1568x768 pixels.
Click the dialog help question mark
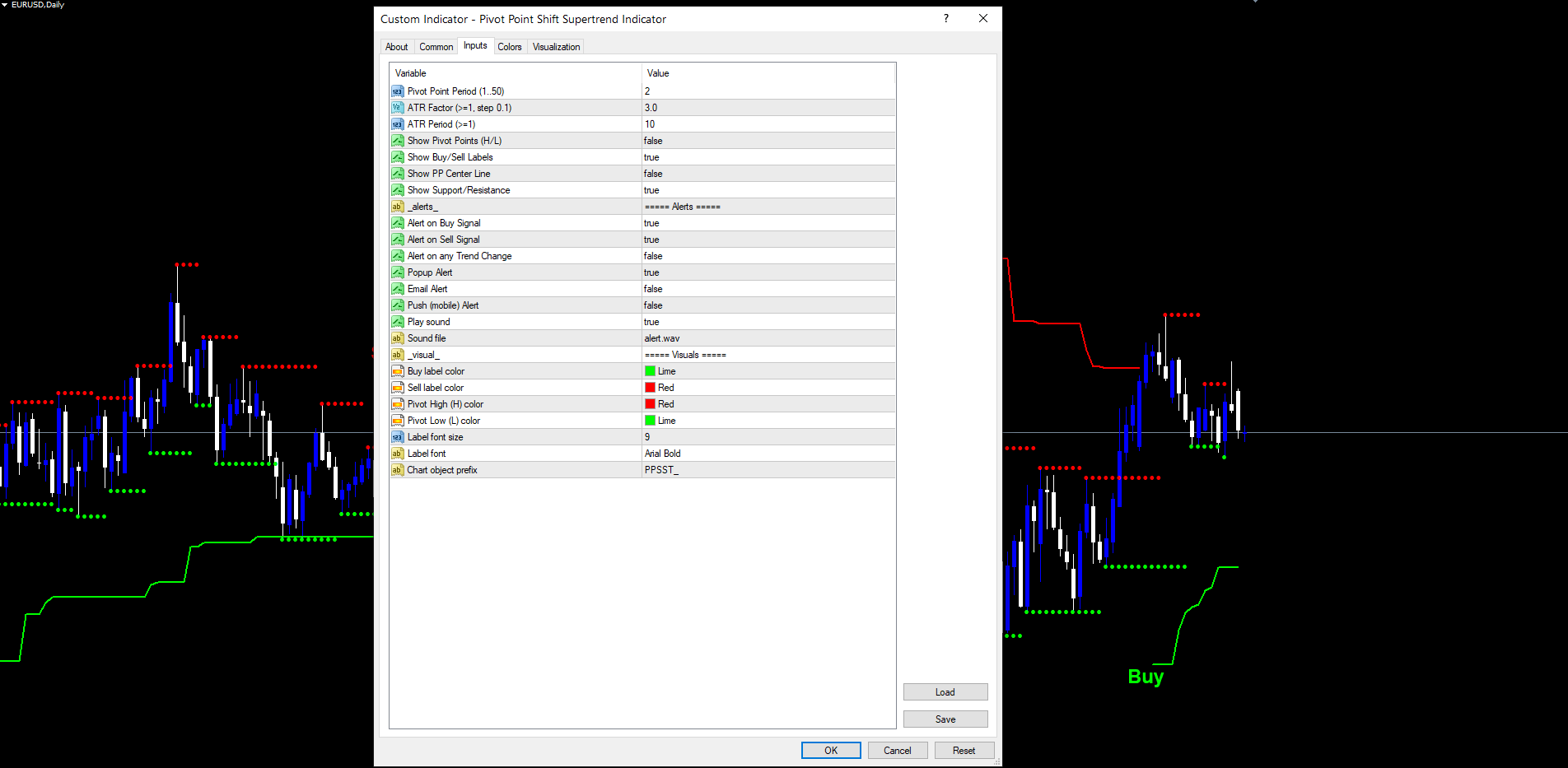click(946, 18)
